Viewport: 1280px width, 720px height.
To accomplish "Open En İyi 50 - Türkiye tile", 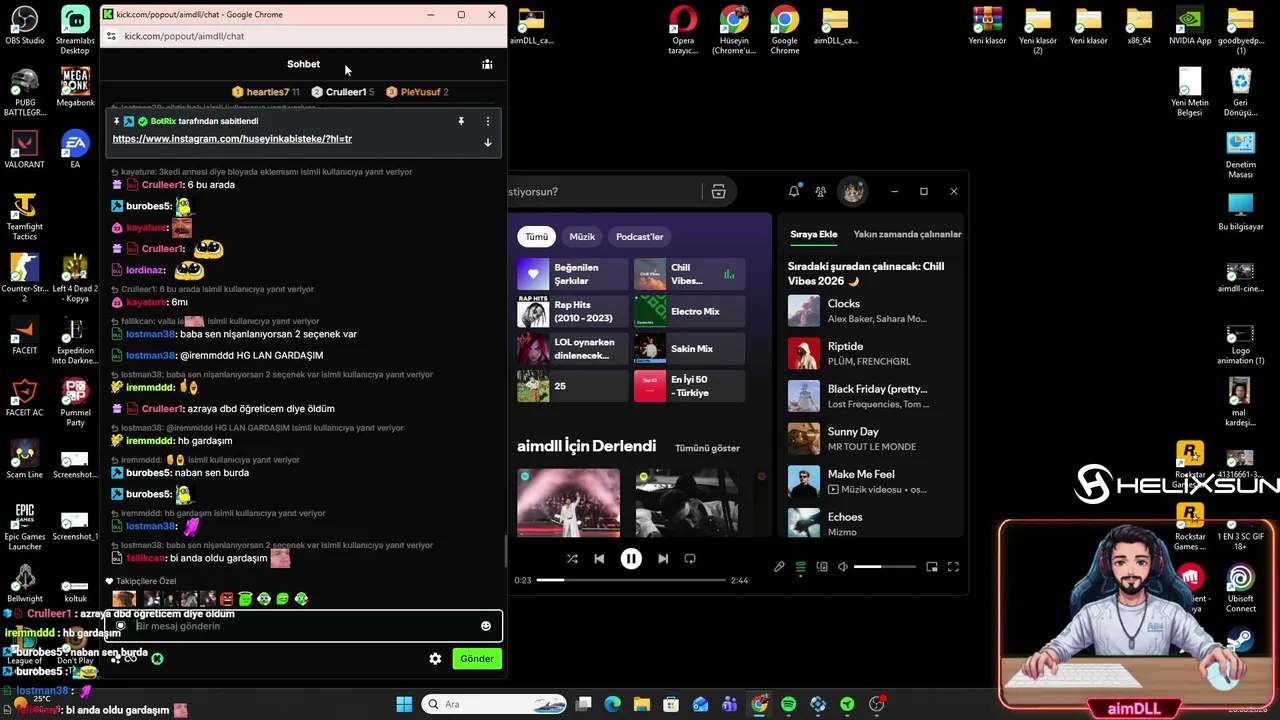I will click(689, 385).
